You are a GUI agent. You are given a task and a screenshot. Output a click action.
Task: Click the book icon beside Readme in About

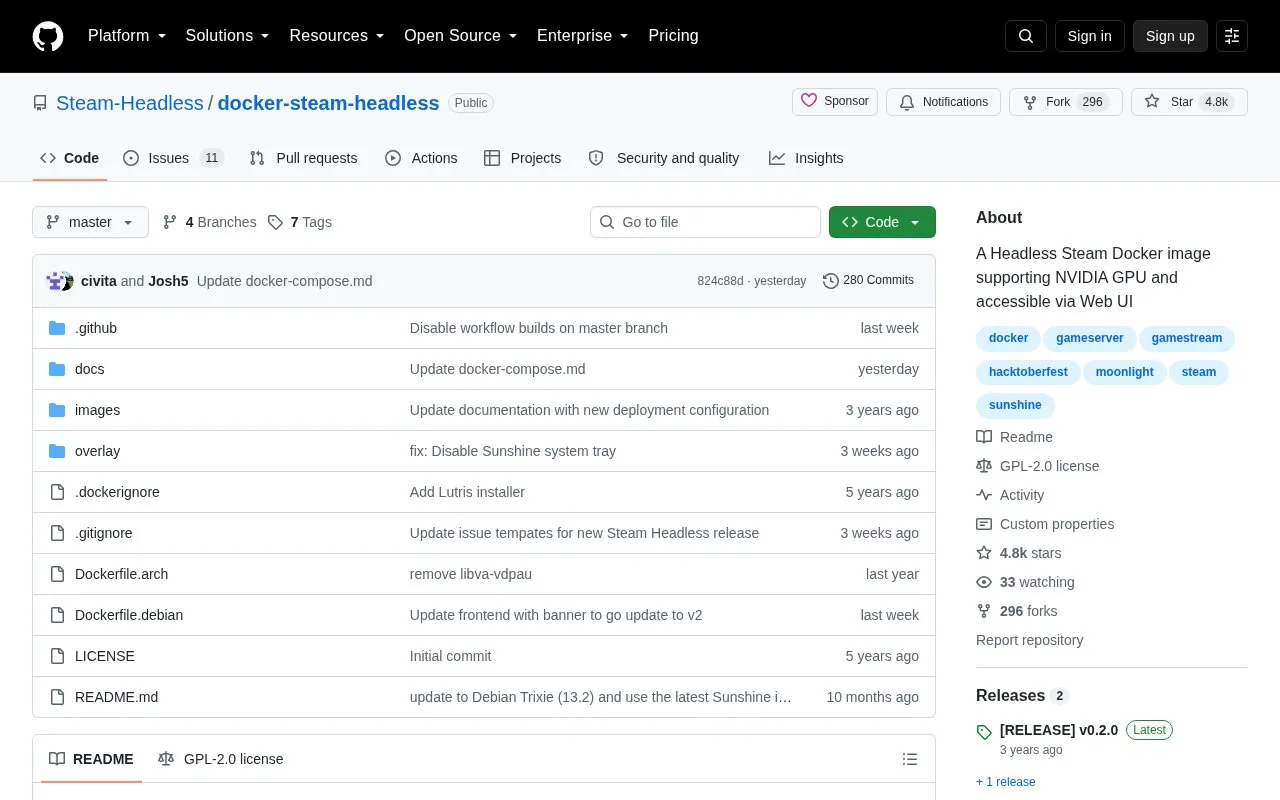coord(984,437)
